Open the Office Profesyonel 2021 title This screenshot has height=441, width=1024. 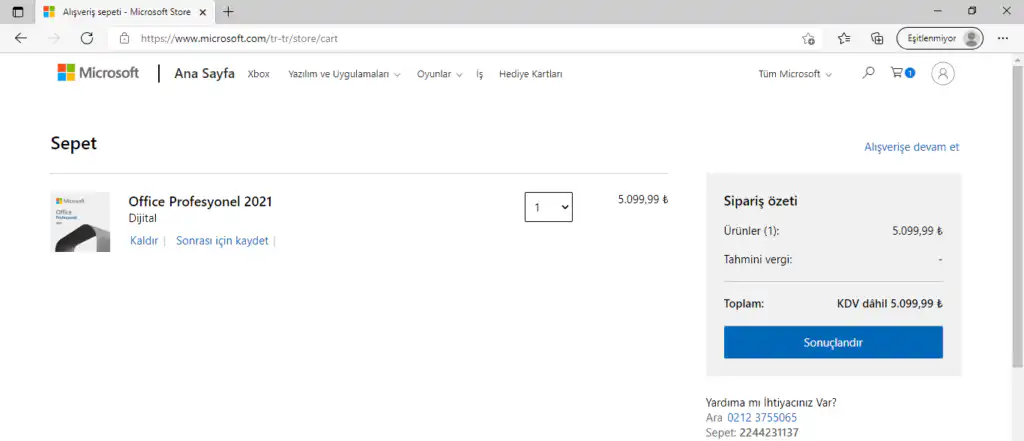click(200, 201)
